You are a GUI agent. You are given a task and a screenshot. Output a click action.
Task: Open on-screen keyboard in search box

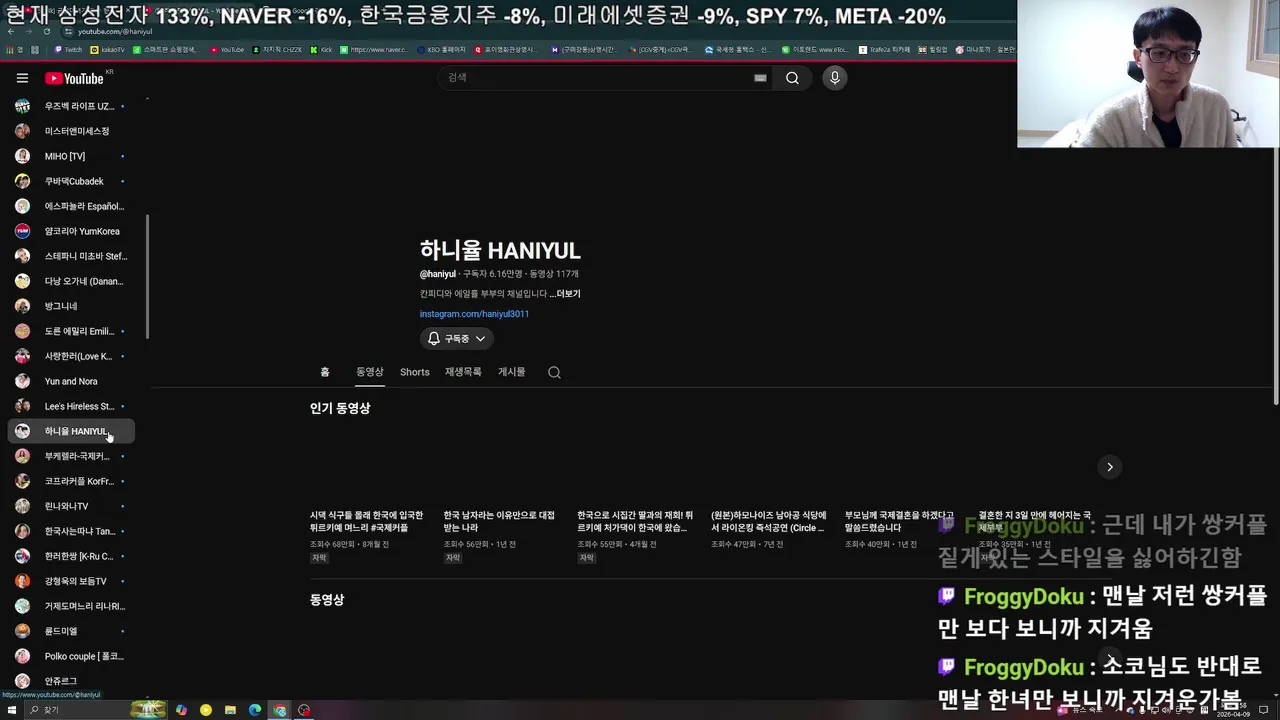click(x=760, y=78)
